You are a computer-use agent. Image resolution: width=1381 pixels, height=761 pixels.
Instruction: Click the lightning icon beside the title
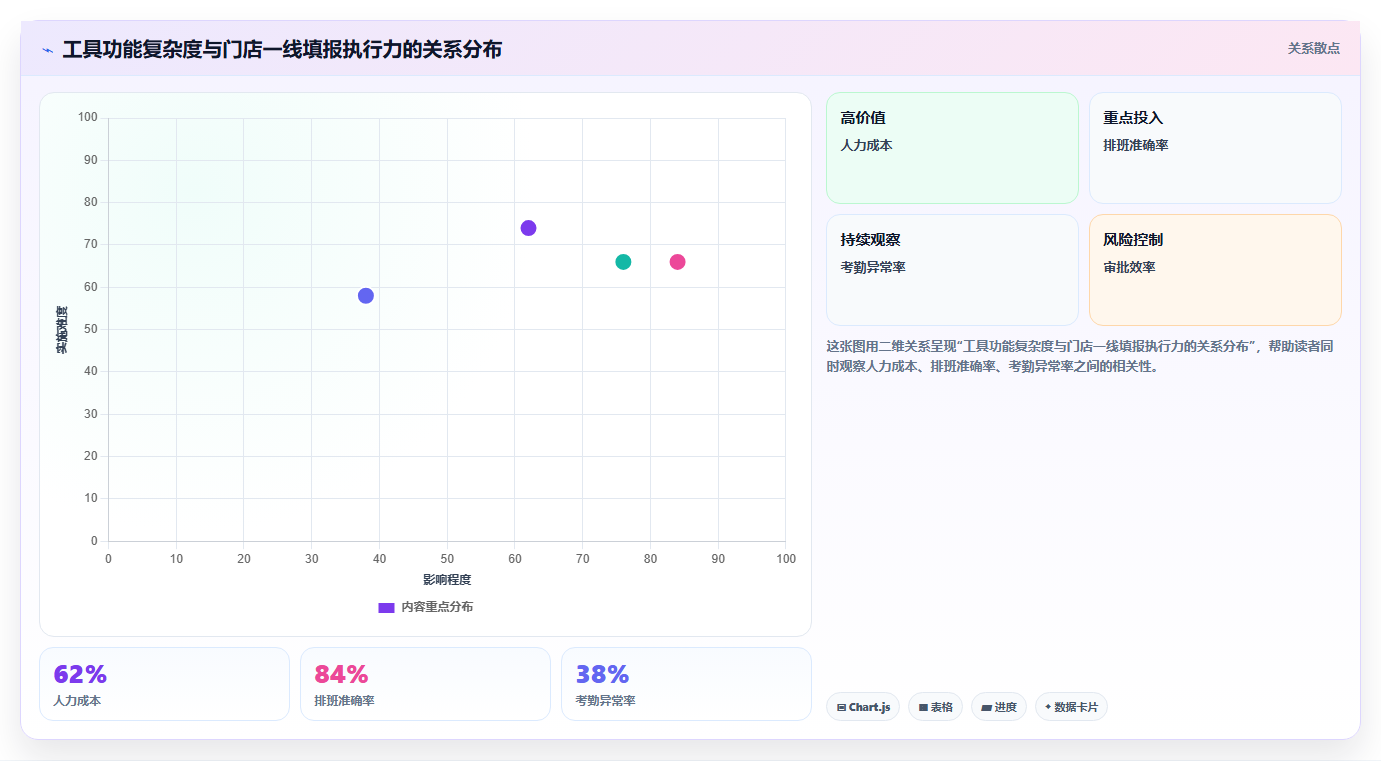(x=47, y=50)
